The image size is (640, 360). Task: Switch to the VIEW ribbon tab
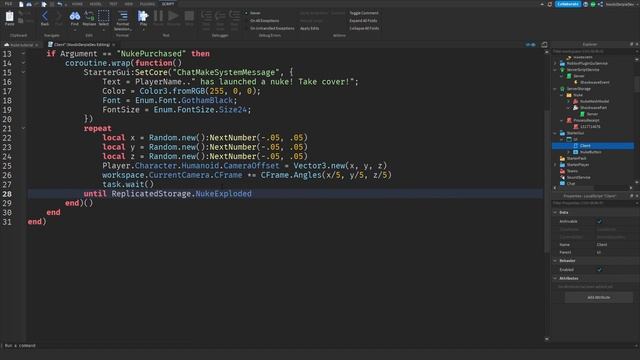129,4
